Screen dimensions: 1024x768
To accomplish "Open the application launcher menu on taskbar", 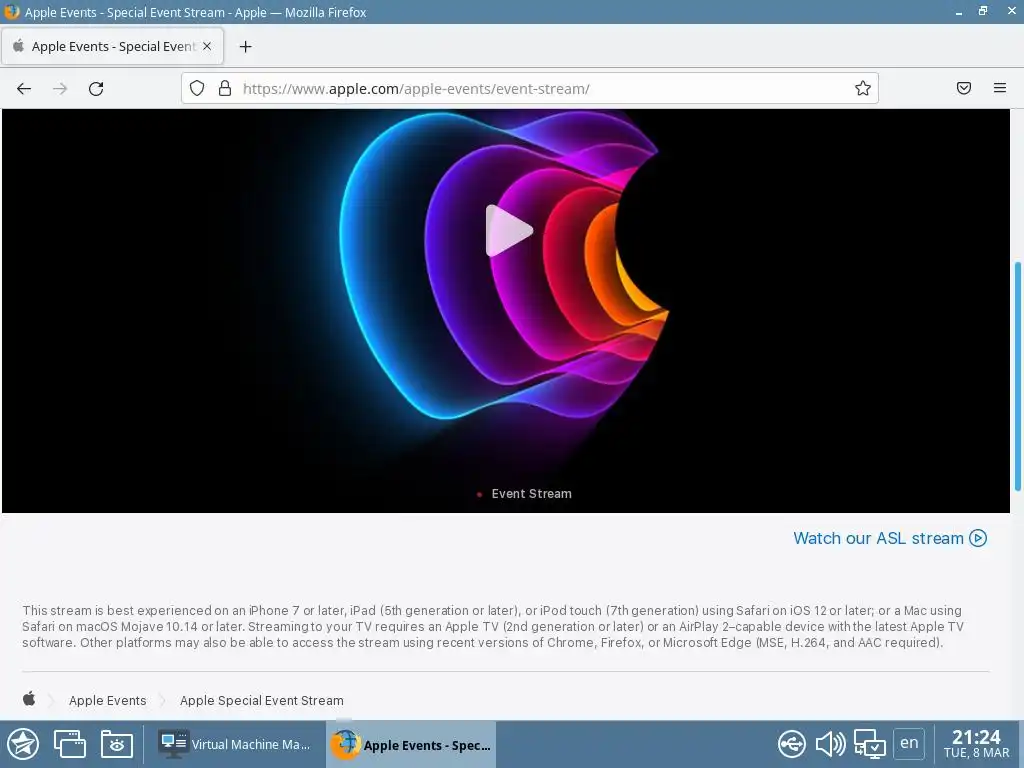I will pos(24,744).
